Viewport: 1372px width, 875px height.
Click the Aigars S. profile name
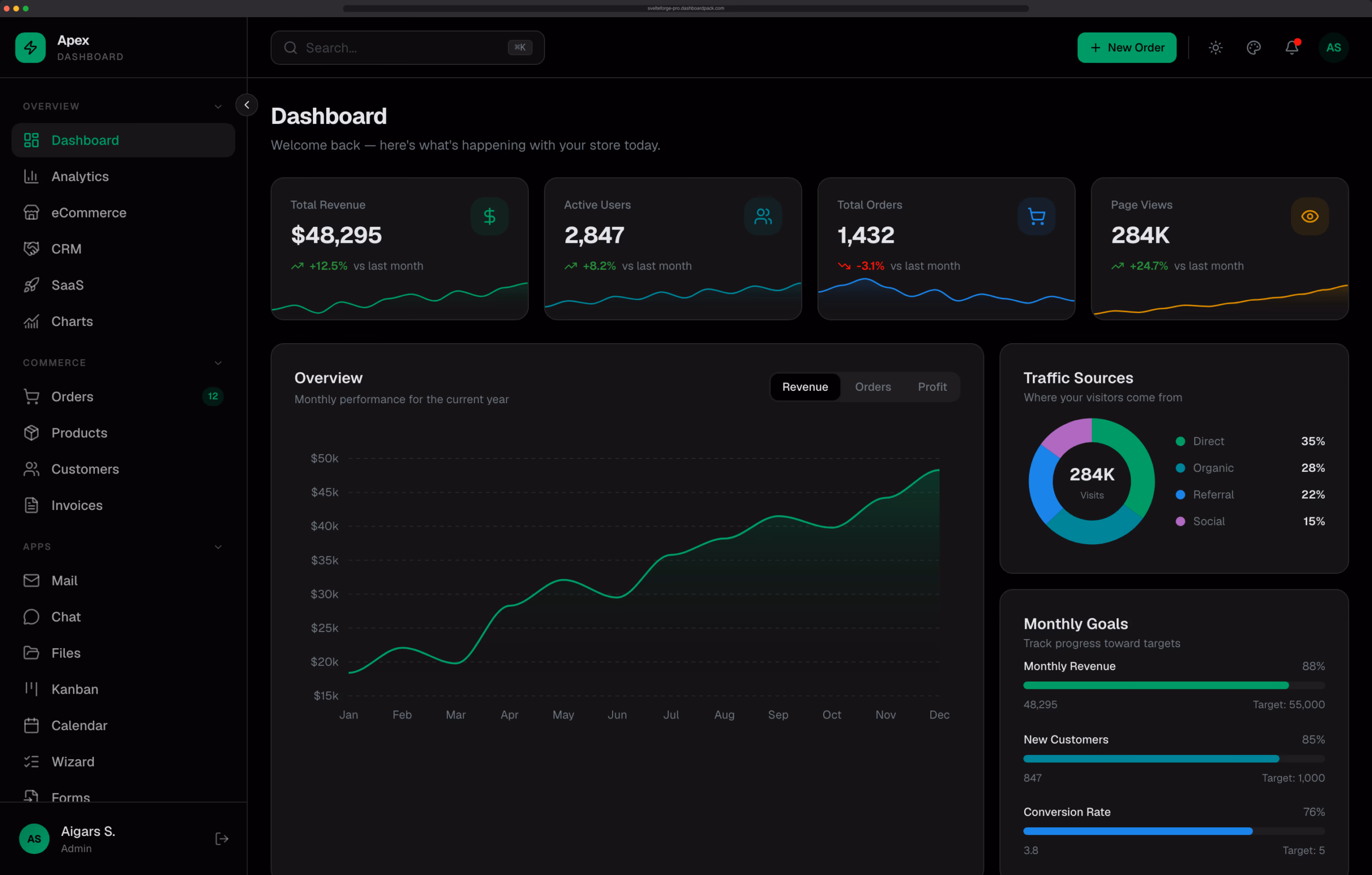point(88,832)
